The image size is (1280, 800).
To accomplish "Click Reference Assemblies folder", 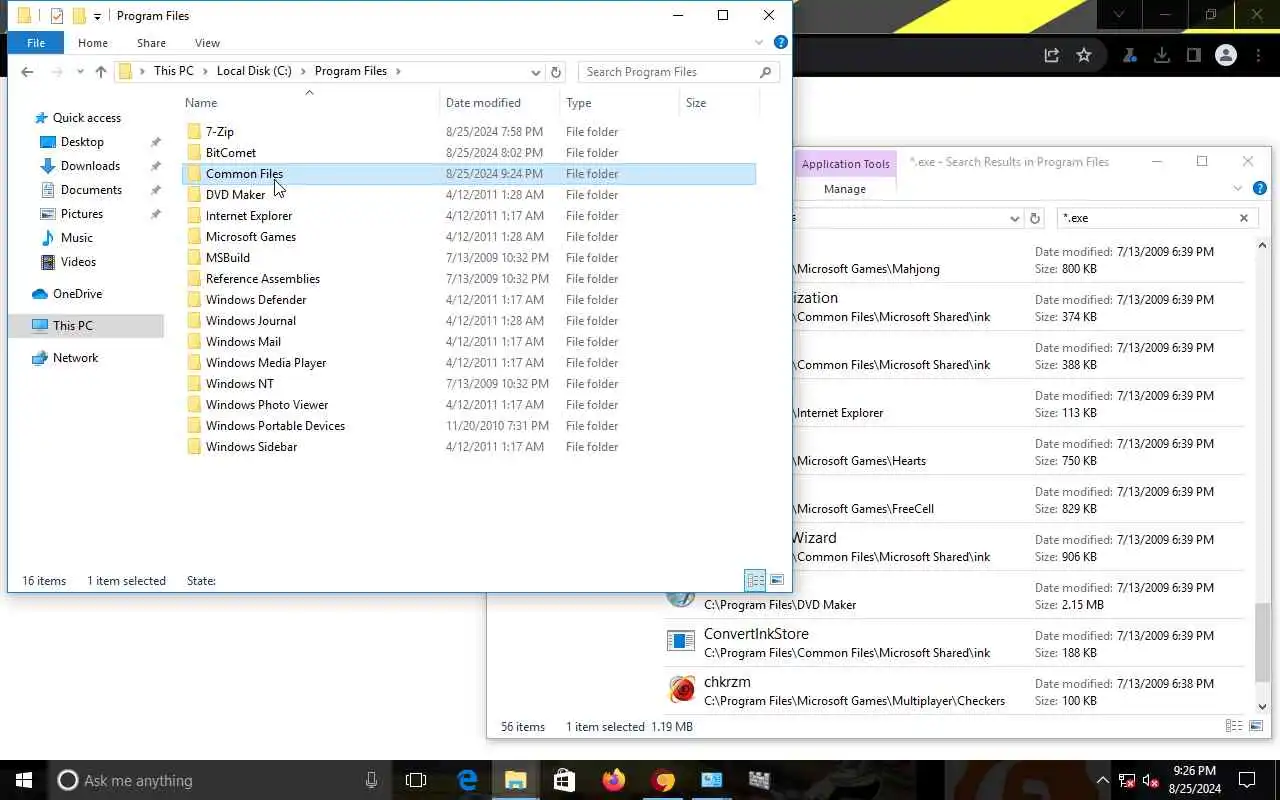I will tap(470, 279).
